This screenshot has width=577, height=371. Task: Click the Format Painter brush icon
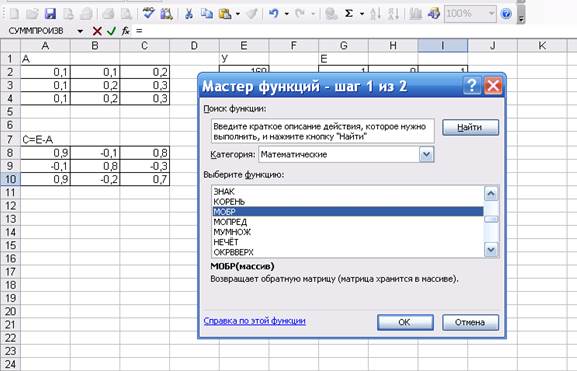click(252, 14)
